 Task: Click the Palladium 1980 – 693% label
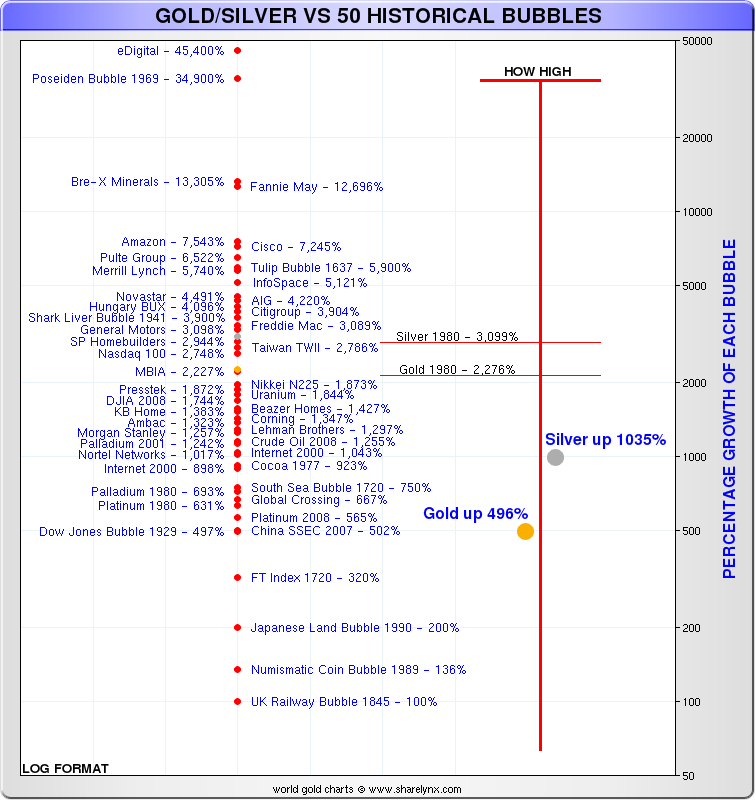(x=158, y=492)
